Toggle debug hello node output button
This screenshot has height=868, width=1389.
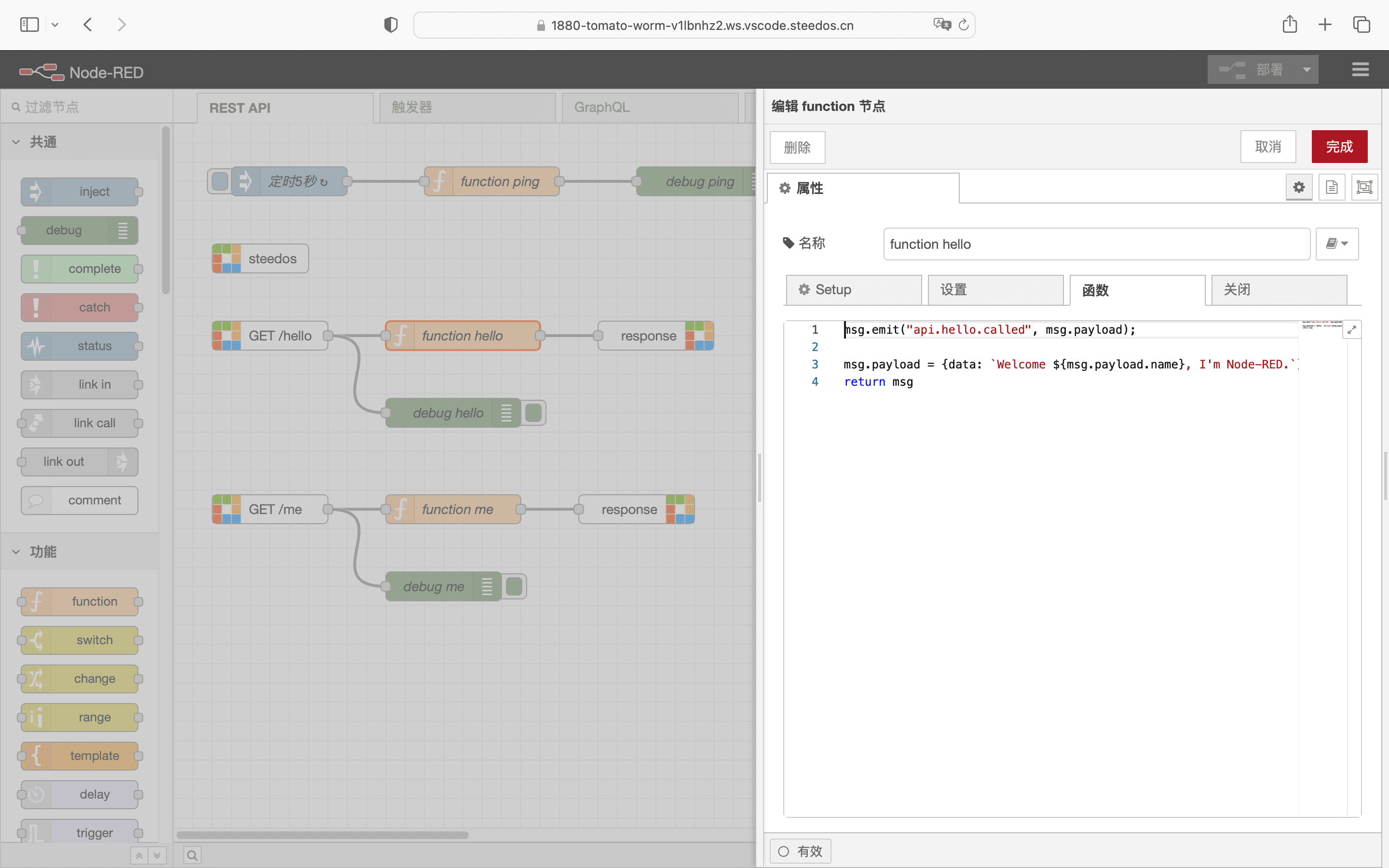tap(533, 413)
